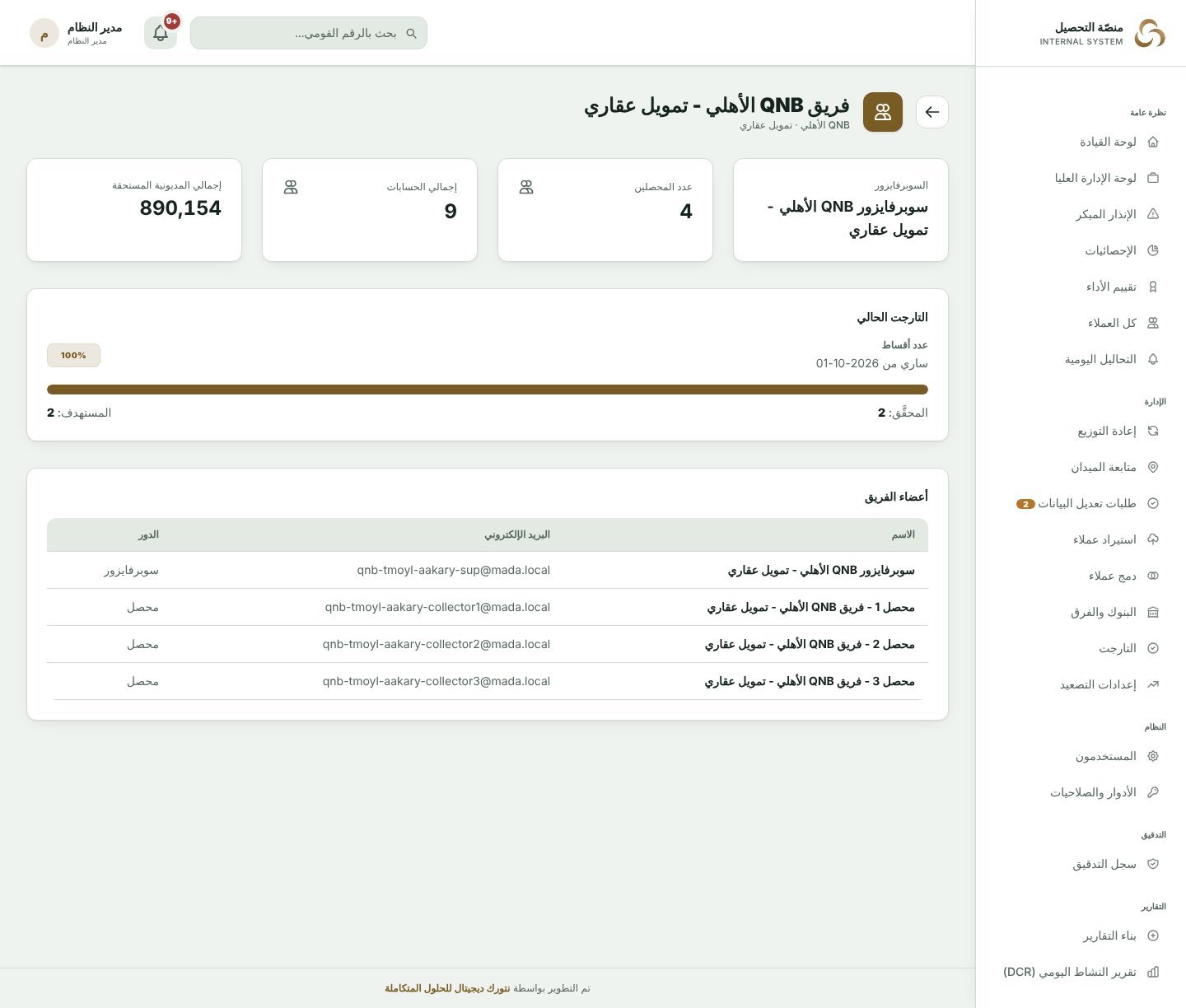Click the cloud upload icon next to استيراد عملاء
This screenshot has height=1008, width=1186.
point(1153,539)
